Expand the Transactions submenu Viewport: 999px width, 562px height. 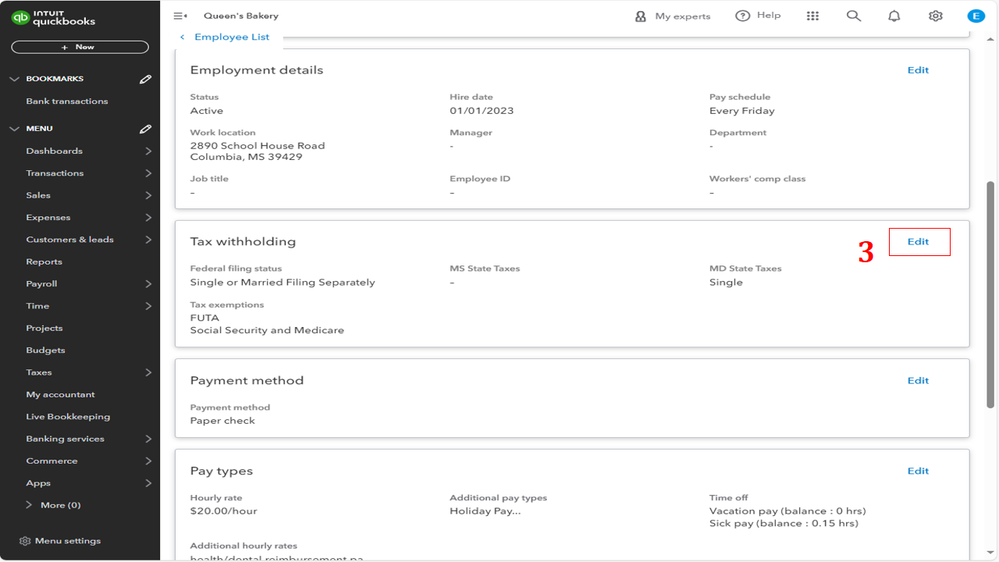pos(148,173)
